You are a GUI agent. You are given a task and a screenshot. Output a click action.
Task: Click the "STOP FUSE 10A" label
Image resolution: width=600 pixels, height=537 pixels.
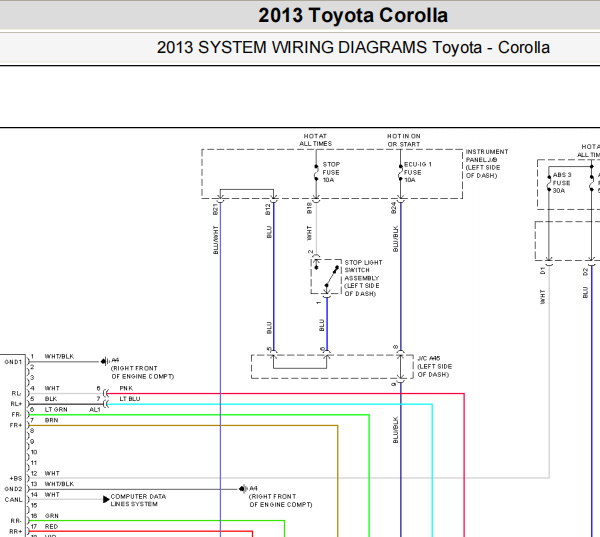coord(331,172)
